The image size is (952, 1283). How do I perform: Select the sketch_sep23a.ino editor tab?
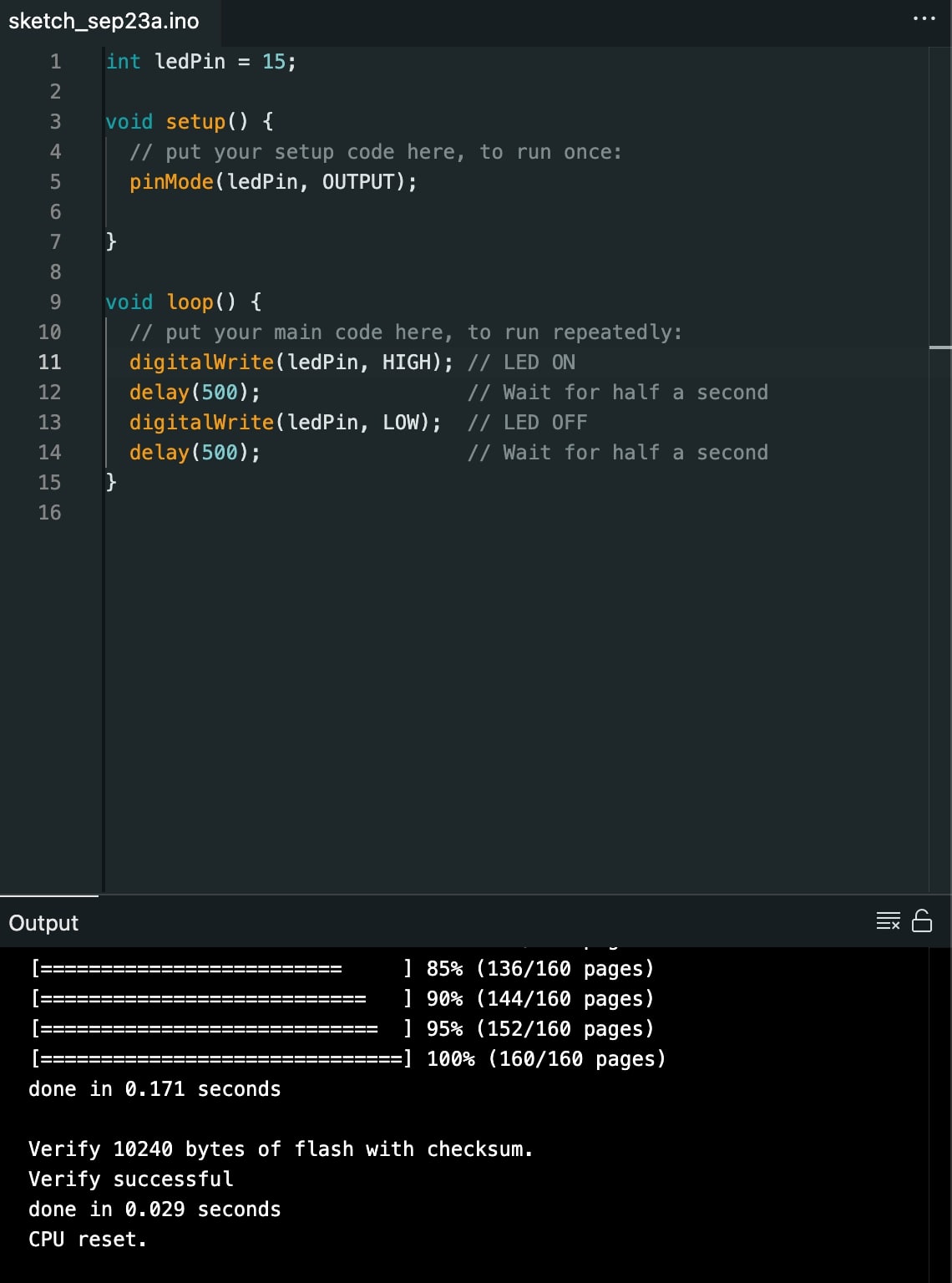(x=104, y=21)
